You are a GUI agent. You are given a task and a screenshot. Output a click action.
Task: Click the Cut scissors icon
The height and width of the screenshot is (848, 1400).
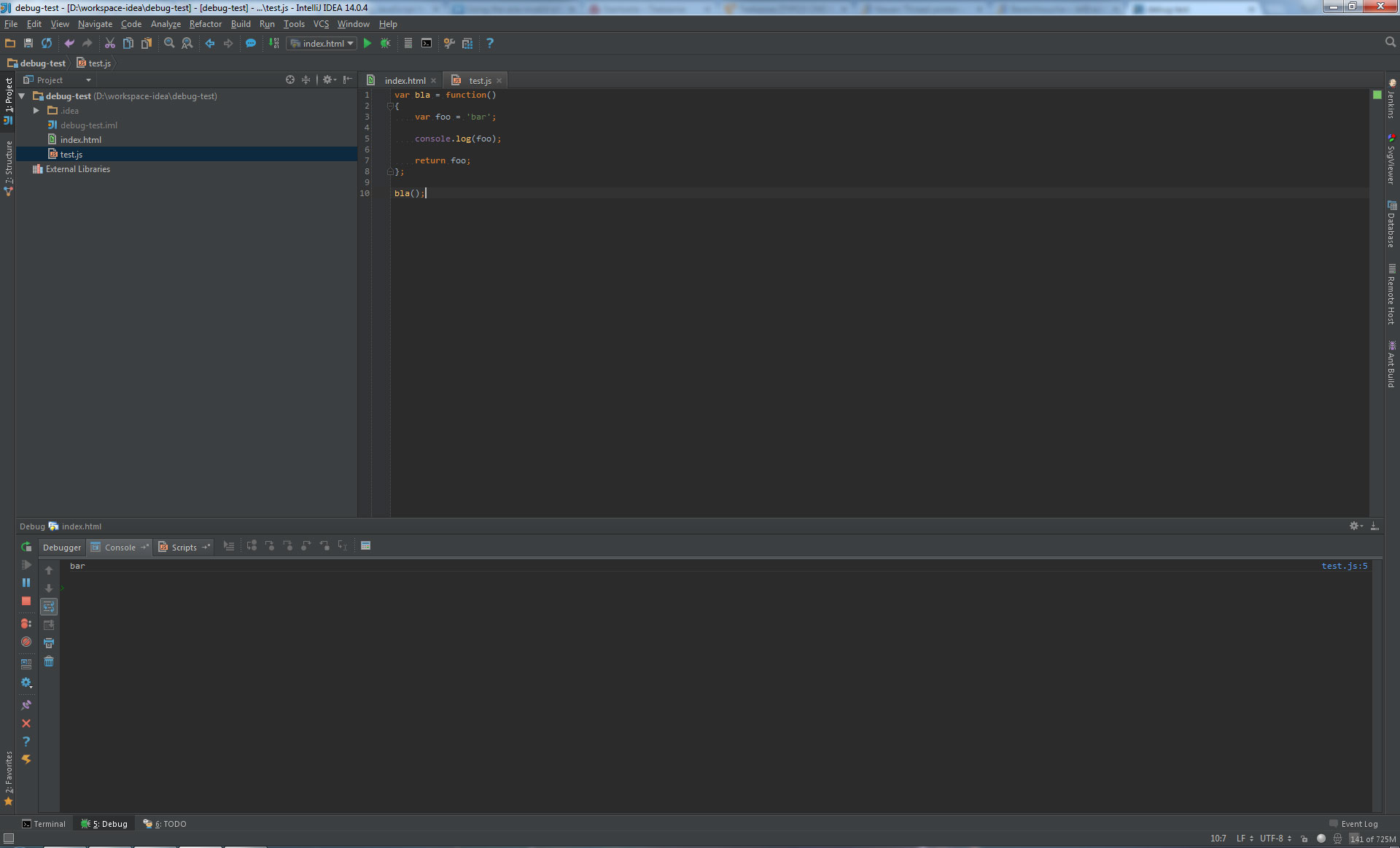110,43
